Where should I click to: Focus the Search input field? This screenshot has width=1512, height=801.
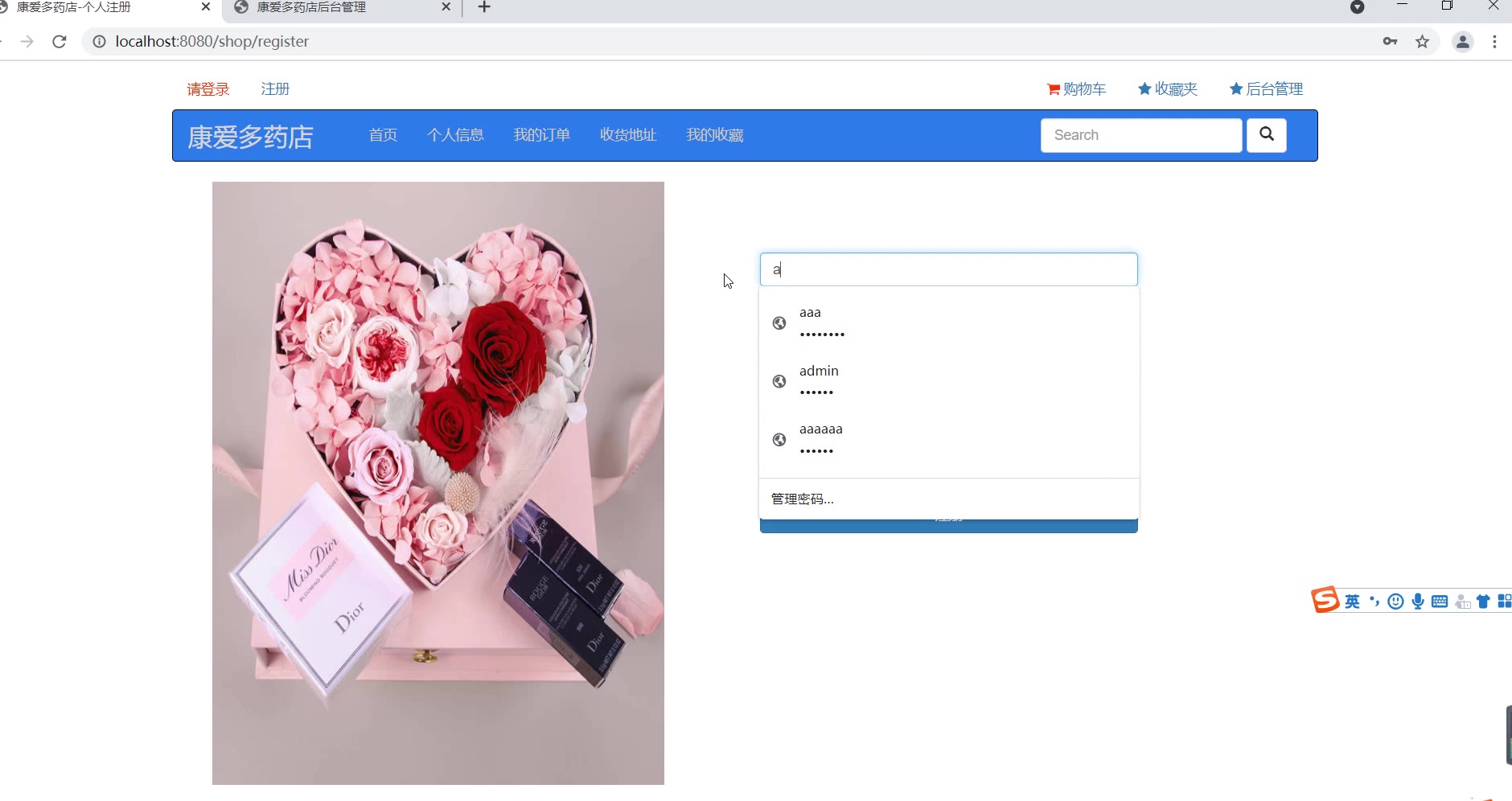pos(1140,135)
